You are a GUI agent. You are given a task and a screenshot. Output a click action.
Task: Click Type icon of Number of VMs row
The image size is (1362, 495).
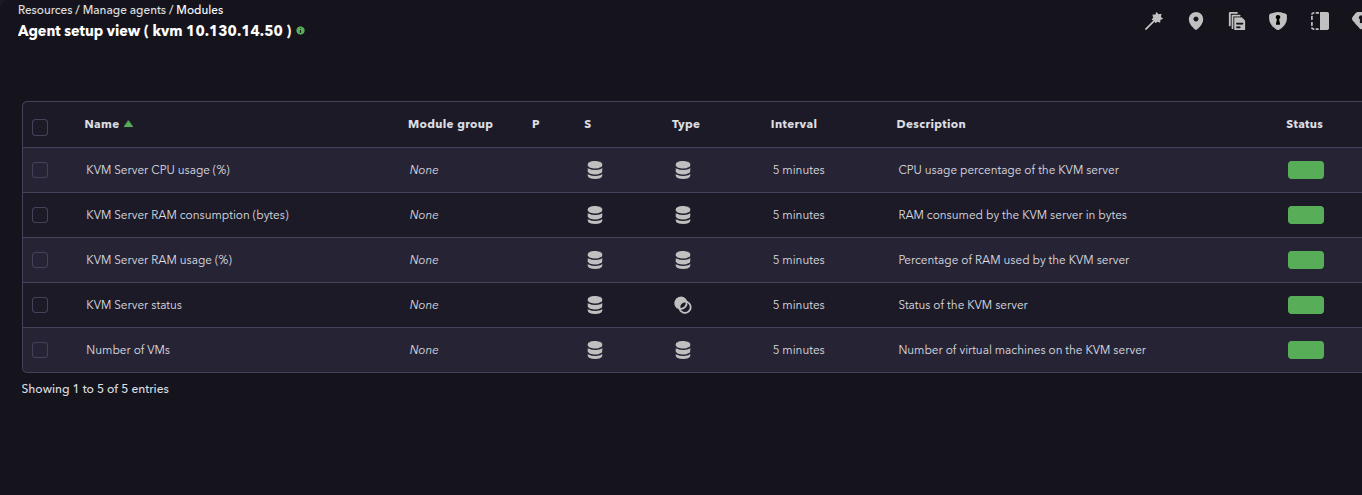(683, 350)
